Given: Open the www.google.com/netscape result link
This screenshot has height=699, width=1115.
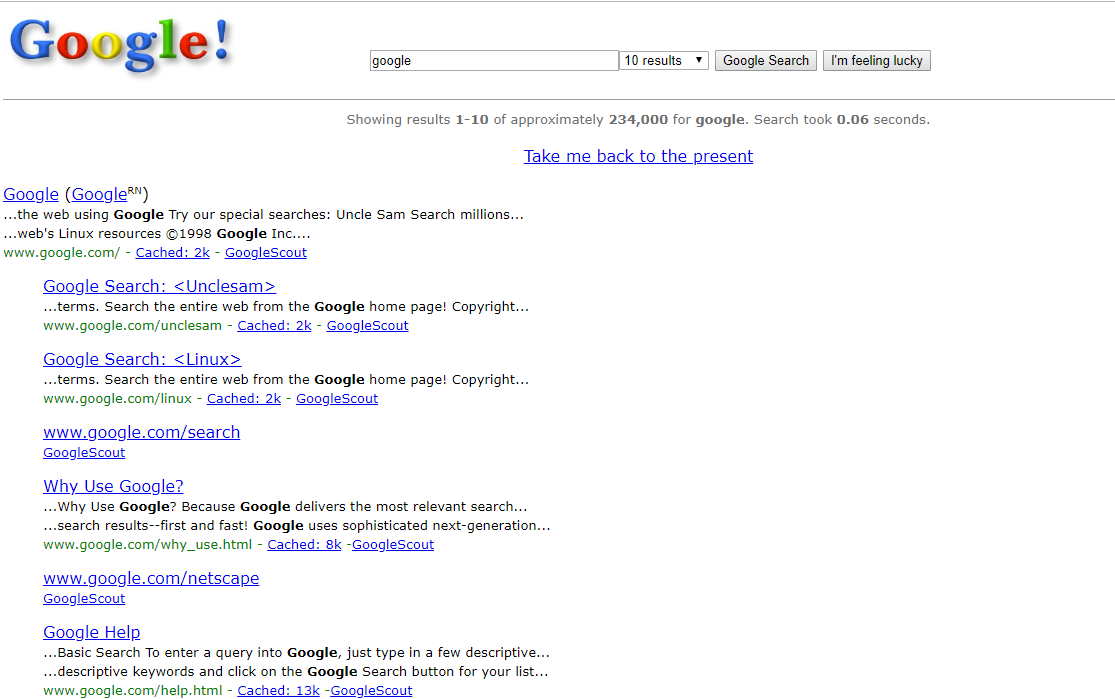Looking at the screenshot, I should tap(151, 578).
